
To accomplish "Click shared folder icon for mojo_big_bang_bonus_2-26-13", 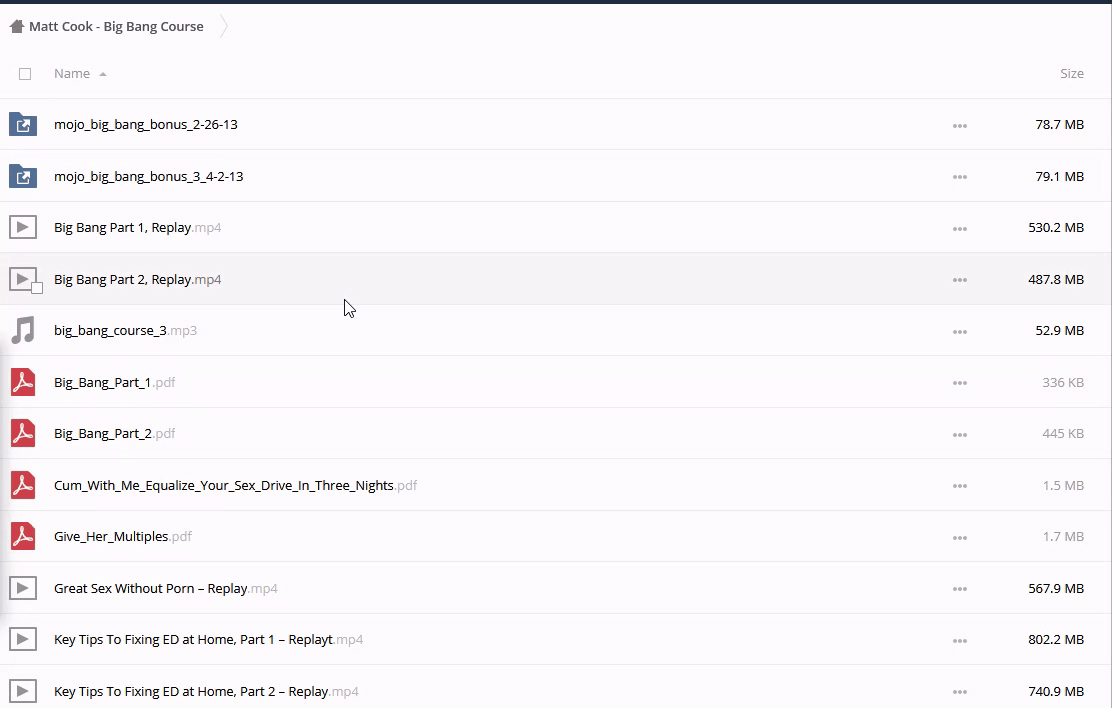I will [x=23, y=125].
